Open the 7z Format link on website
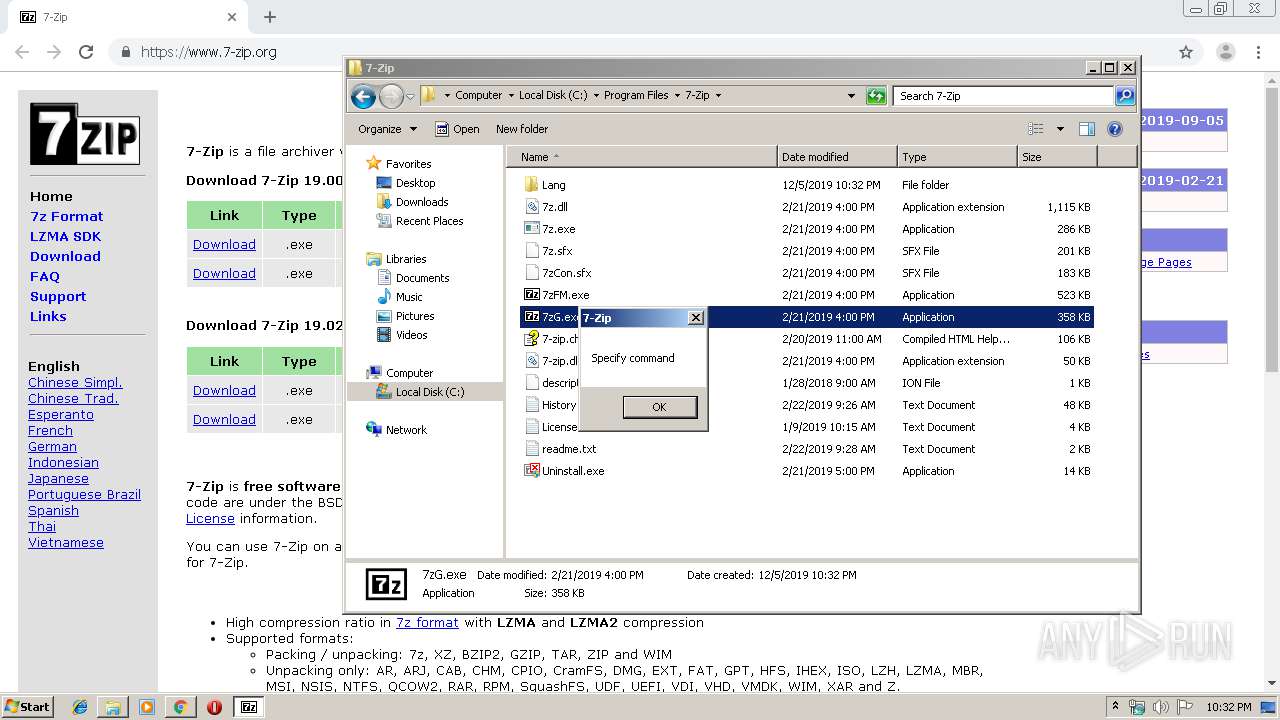1280x720 pixels. click(x=66, y=216)
